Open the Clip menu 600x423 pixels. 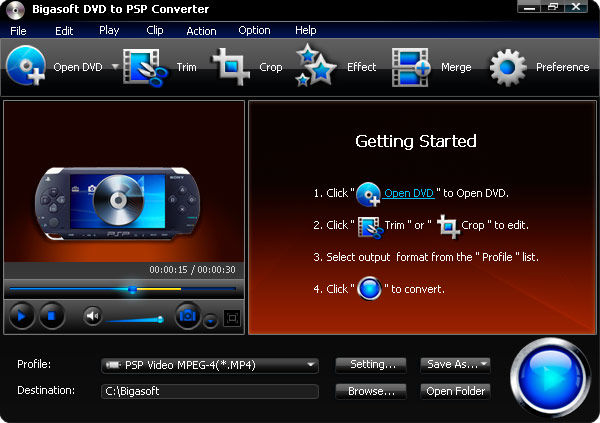[155, 31]
